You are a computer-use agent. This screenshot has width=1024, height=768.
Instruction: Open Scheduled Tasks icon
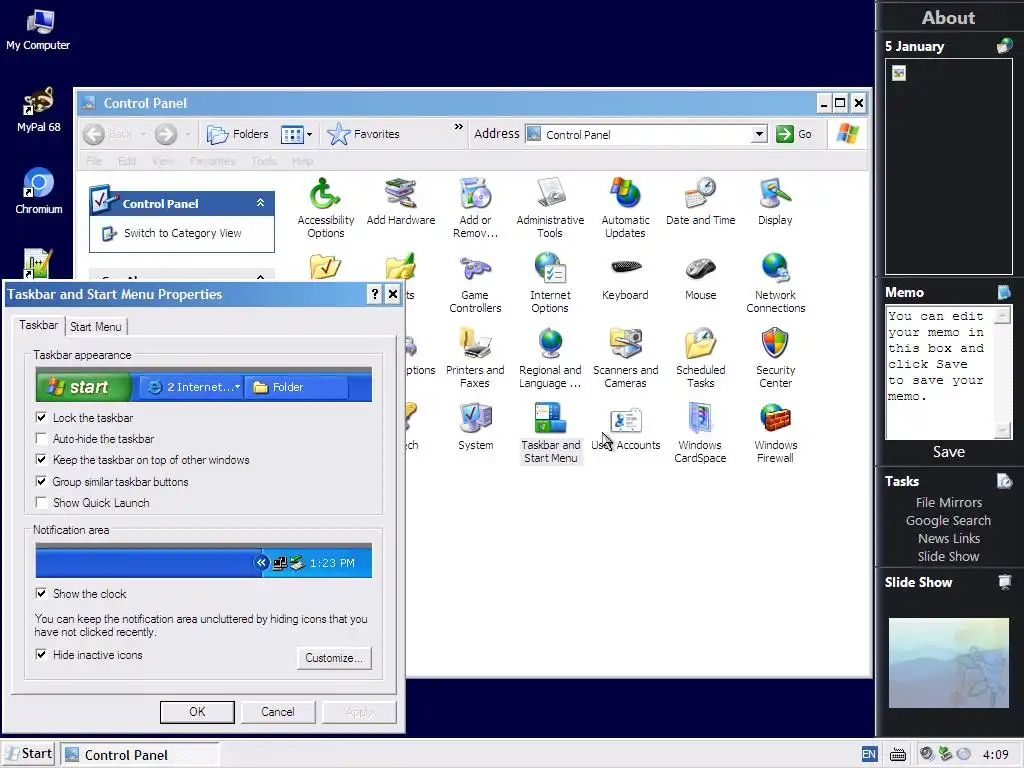point(700,358)
